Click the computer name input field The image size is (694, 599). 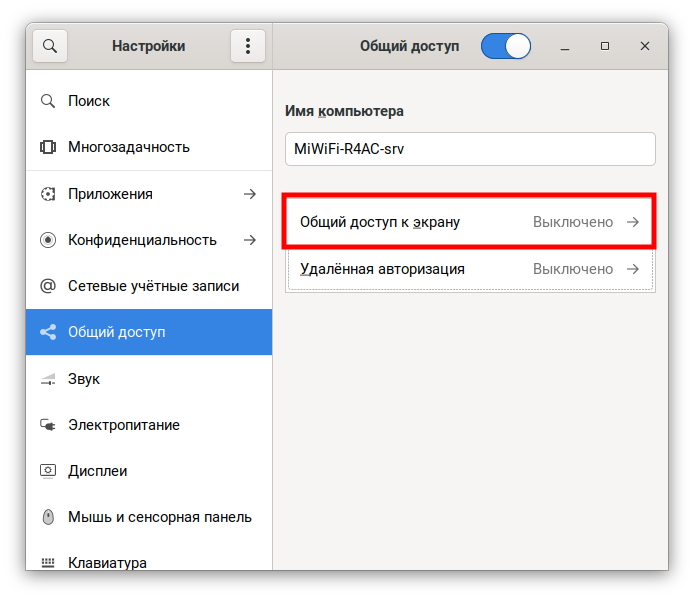tap(469, 149)
